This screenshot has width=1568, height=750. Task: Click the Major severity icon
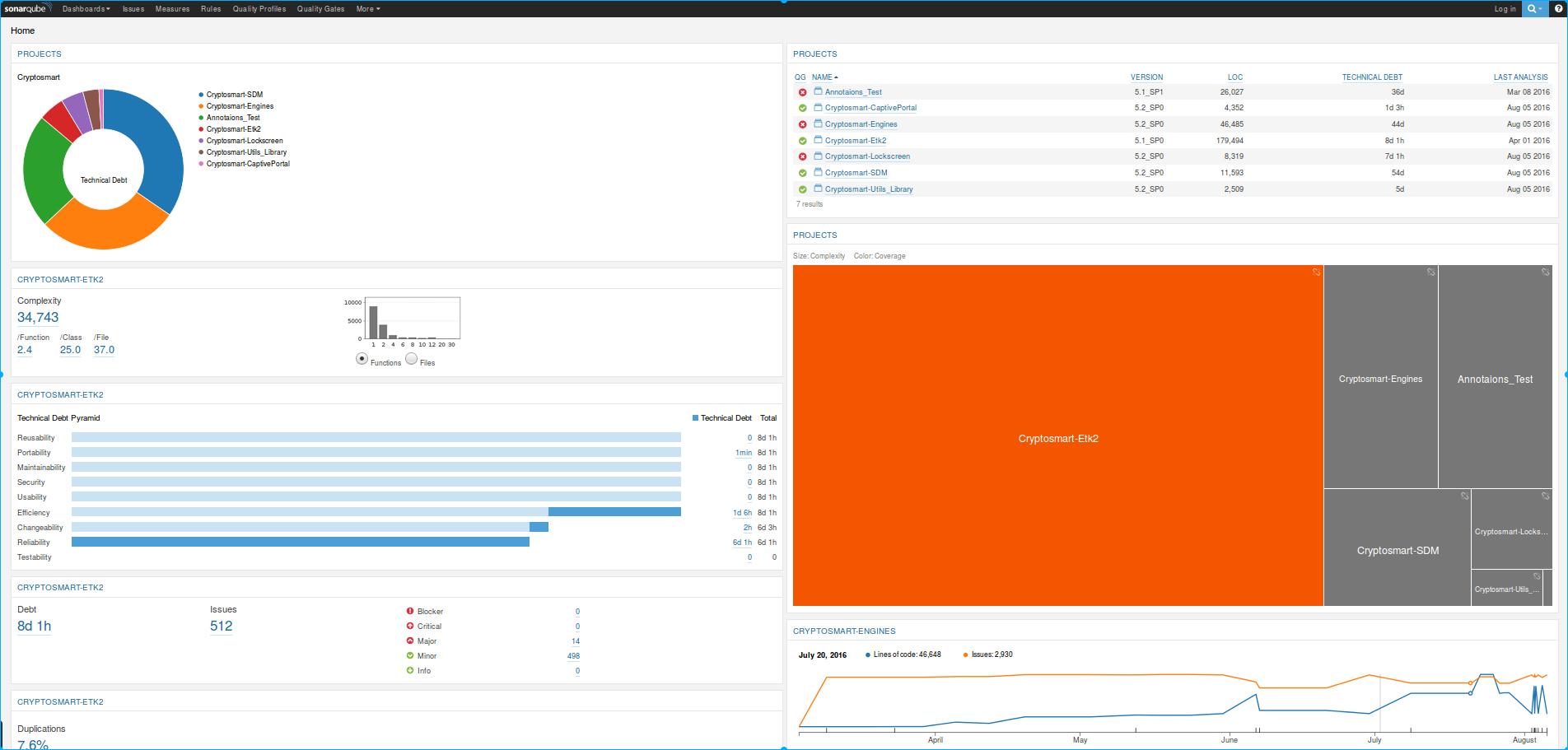[x=410, y=641]
